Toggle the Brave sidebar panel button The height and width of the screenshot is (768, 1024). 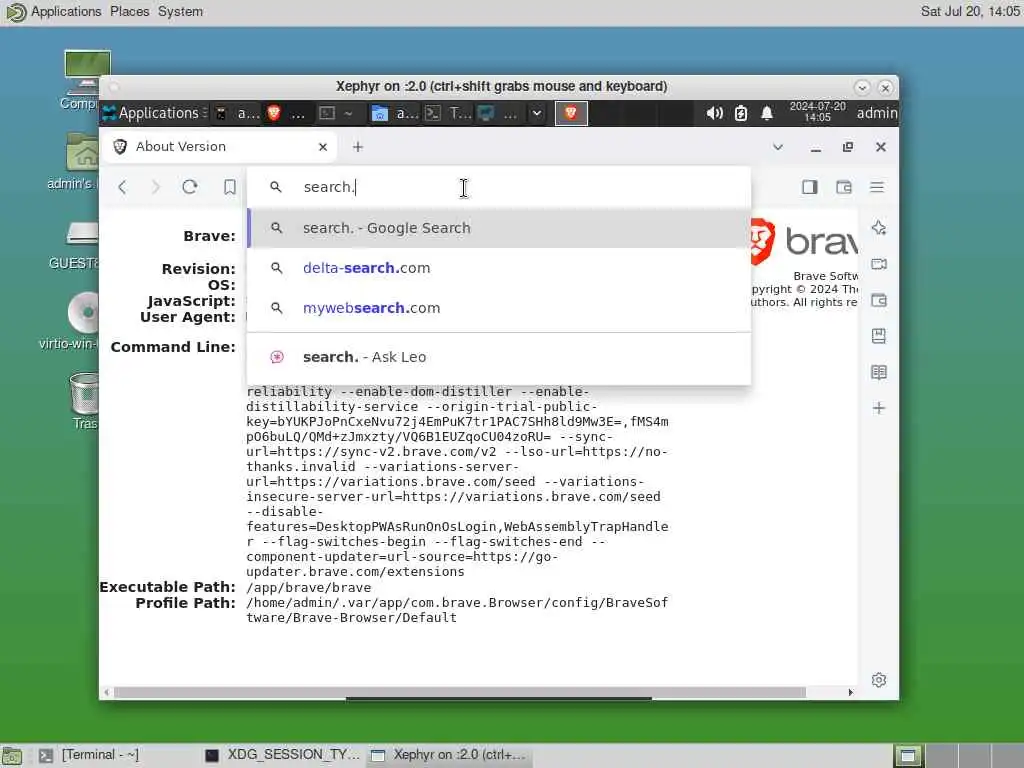coord(810,187)
